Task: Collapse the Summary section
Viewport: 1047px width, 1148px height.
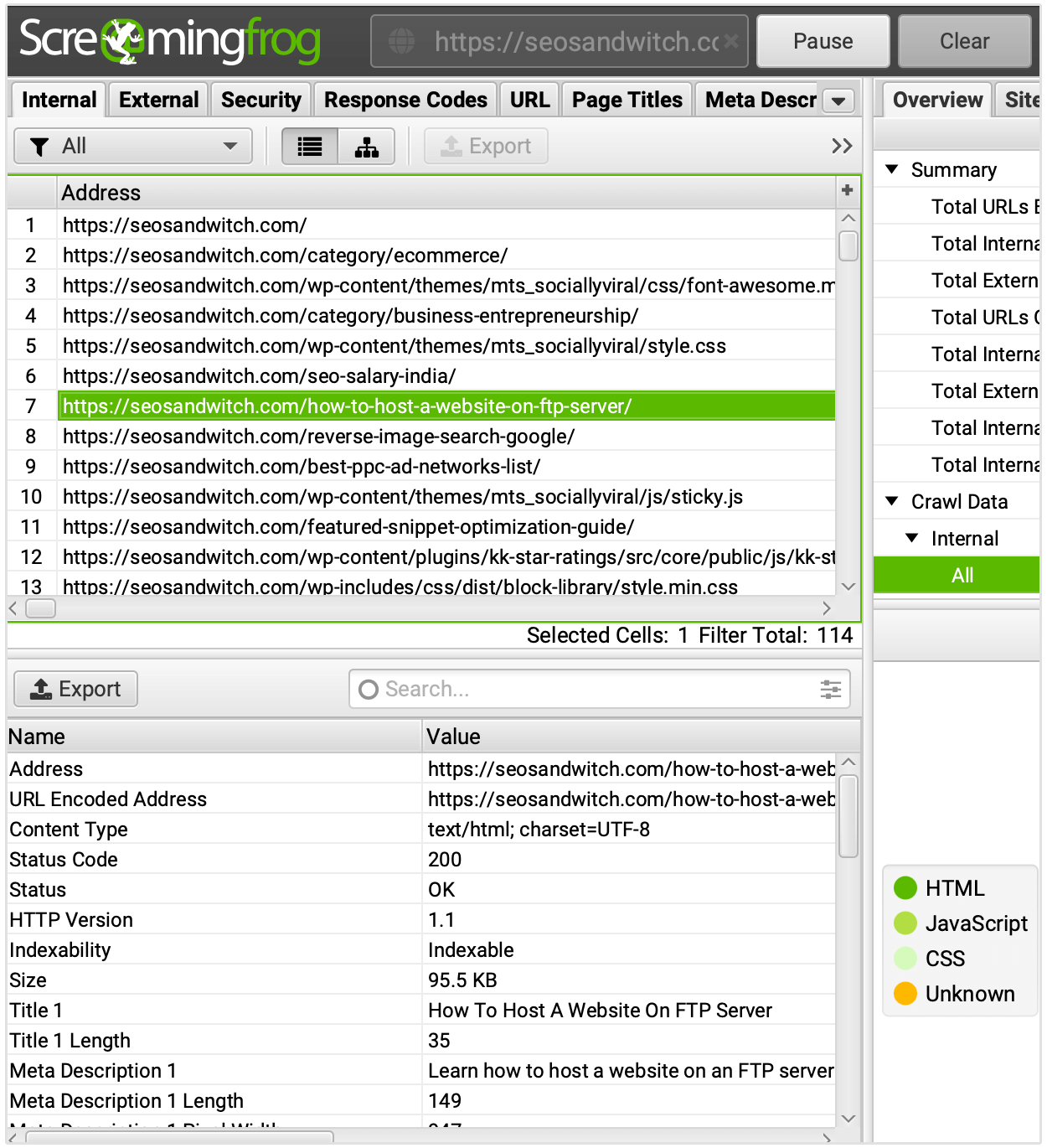Action: (x=892, y=169)
